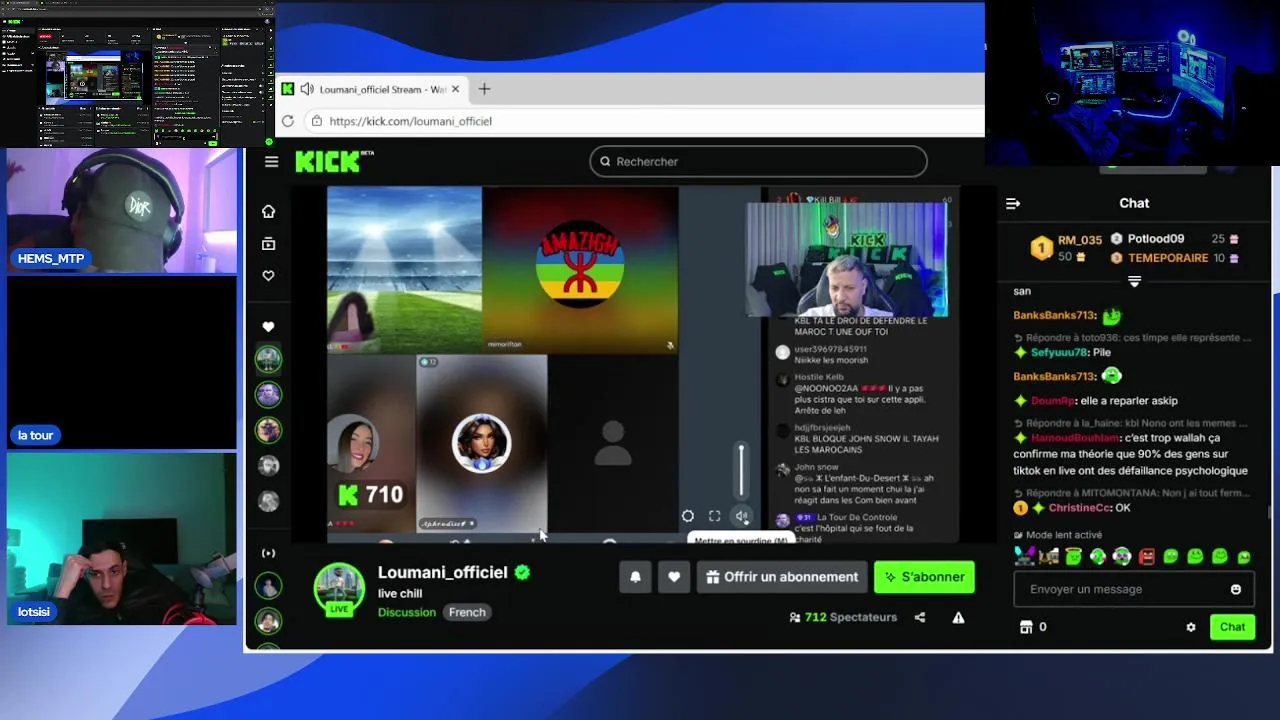Click the KICK logo
This screenshot has height=720, width=1280.
328,161
